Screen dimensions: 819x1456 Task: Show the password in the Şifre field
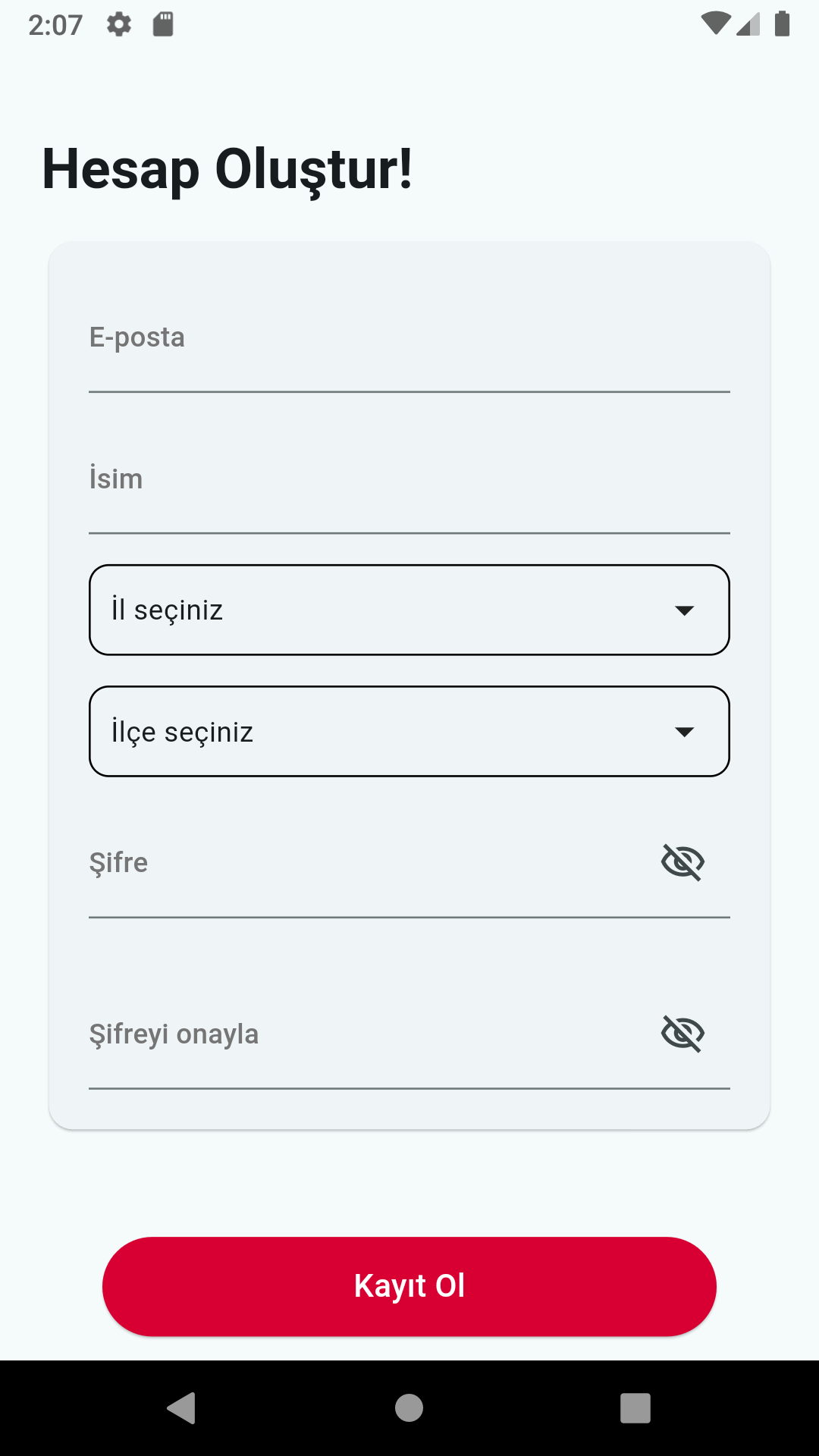point(684,861)
